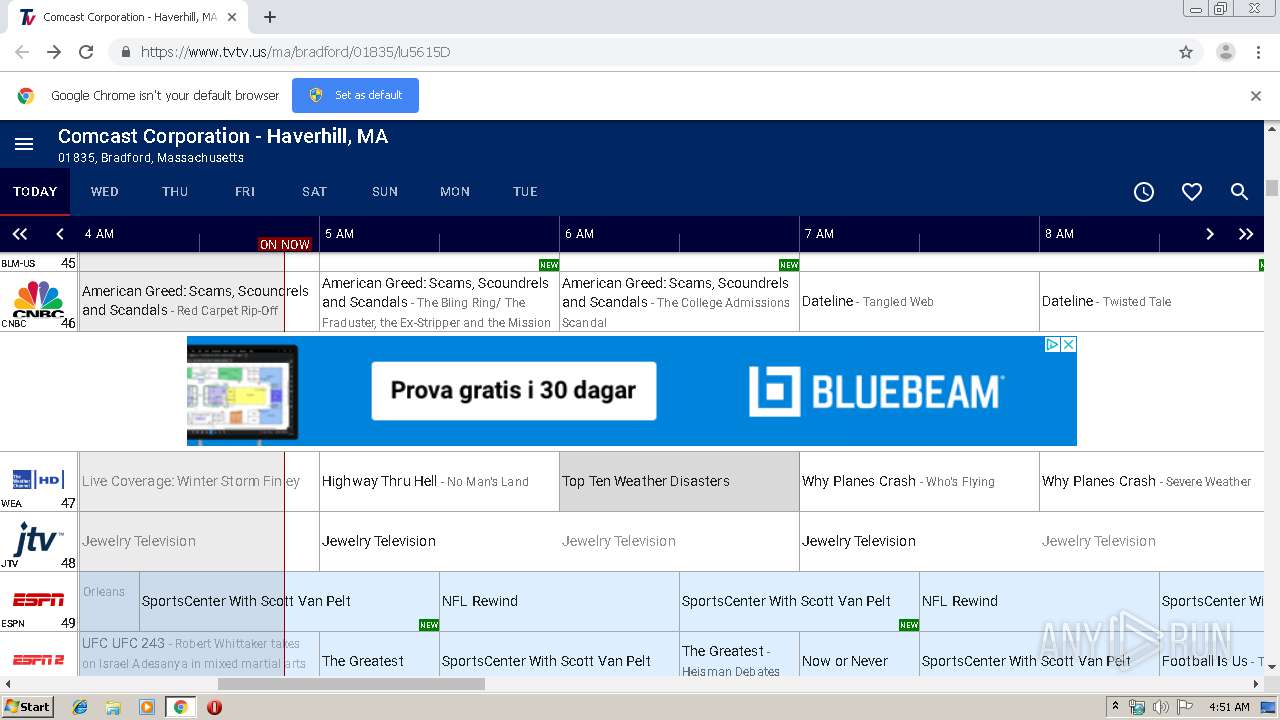Screen dimensions: 1280x720
Task: Click the taskbar clock showing 4:51 AM
Action: coord(1229,707)
